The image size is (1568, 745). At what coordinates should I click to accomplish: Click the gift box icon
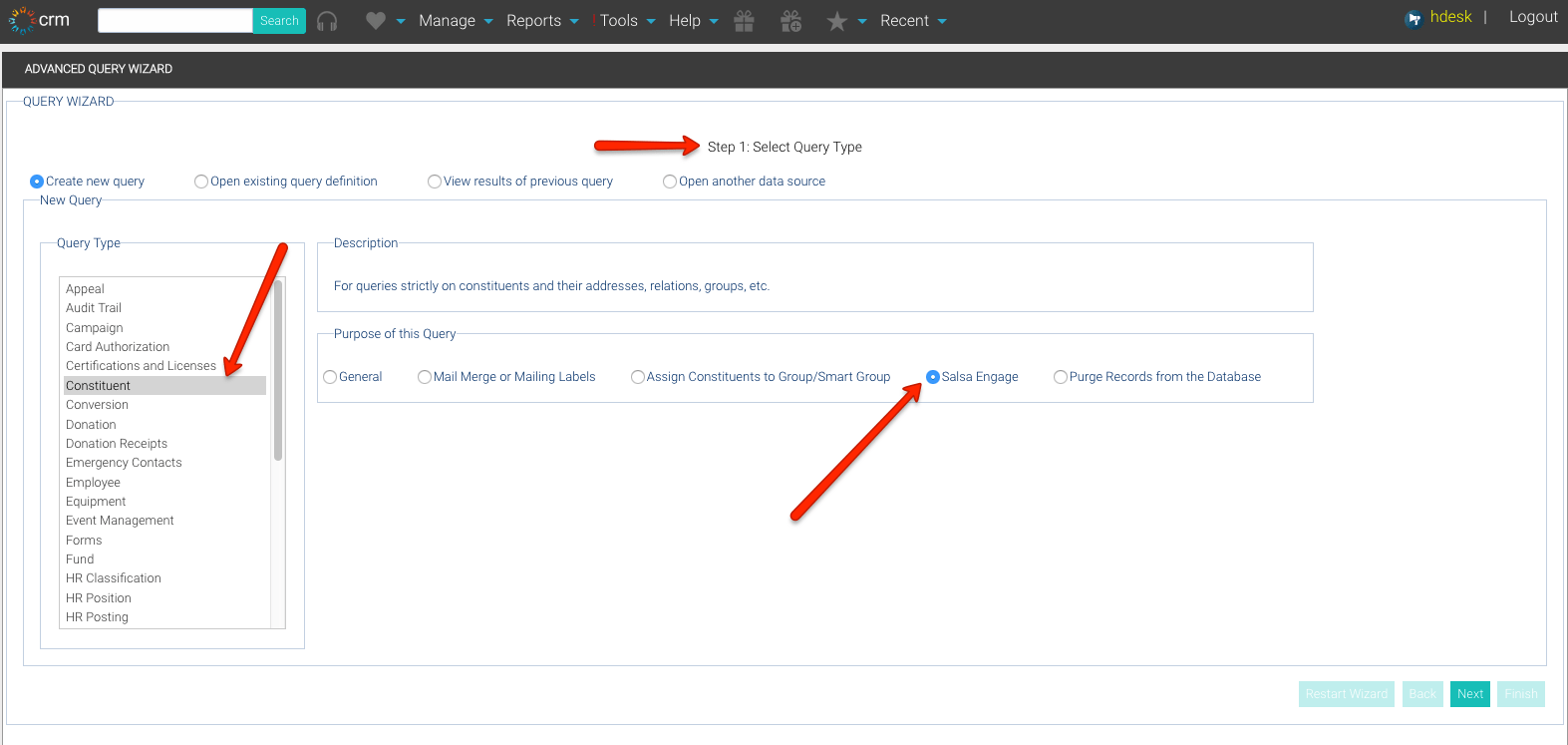click(x=744, y=21)
